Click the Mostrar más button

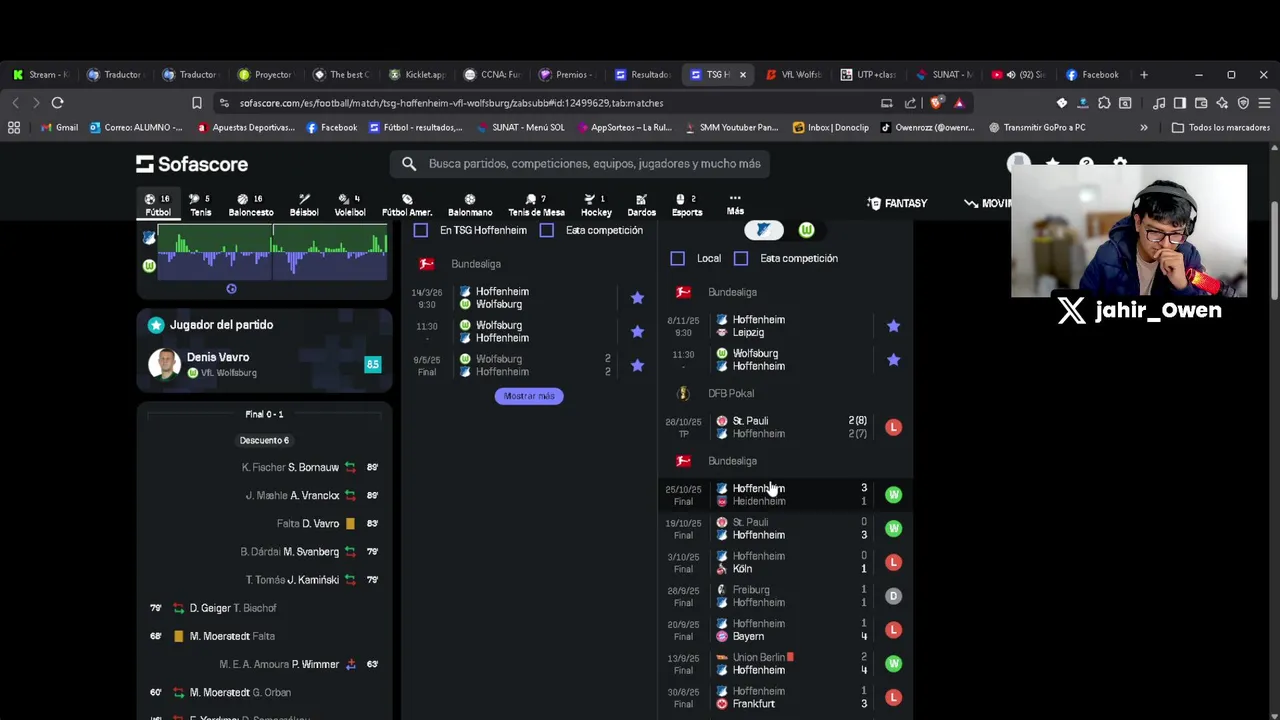(529, 396)
